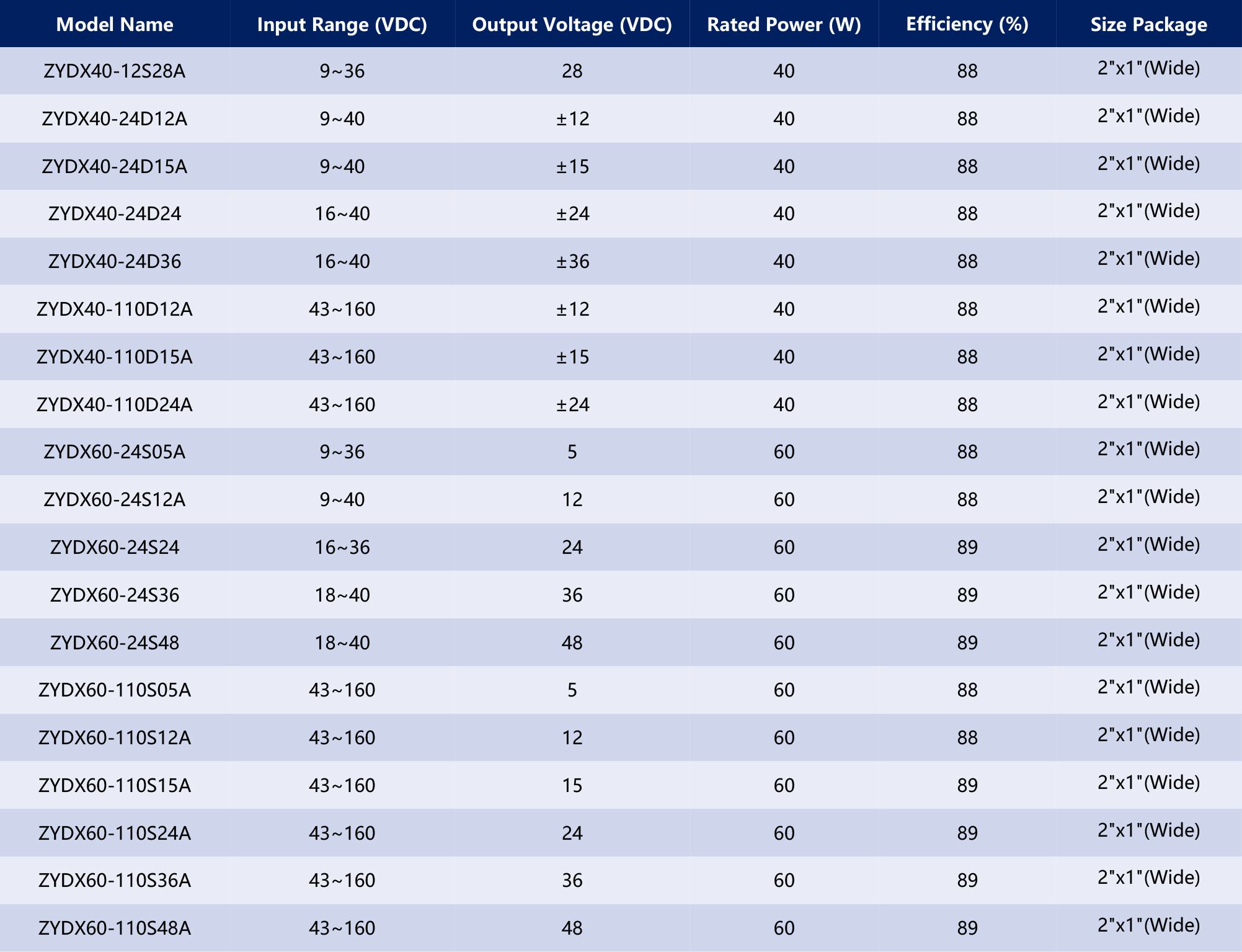Select model ZYDX40-24D12A
Image resolution: width=1242 pixels, height=952 pixels.
click(115, 118)
